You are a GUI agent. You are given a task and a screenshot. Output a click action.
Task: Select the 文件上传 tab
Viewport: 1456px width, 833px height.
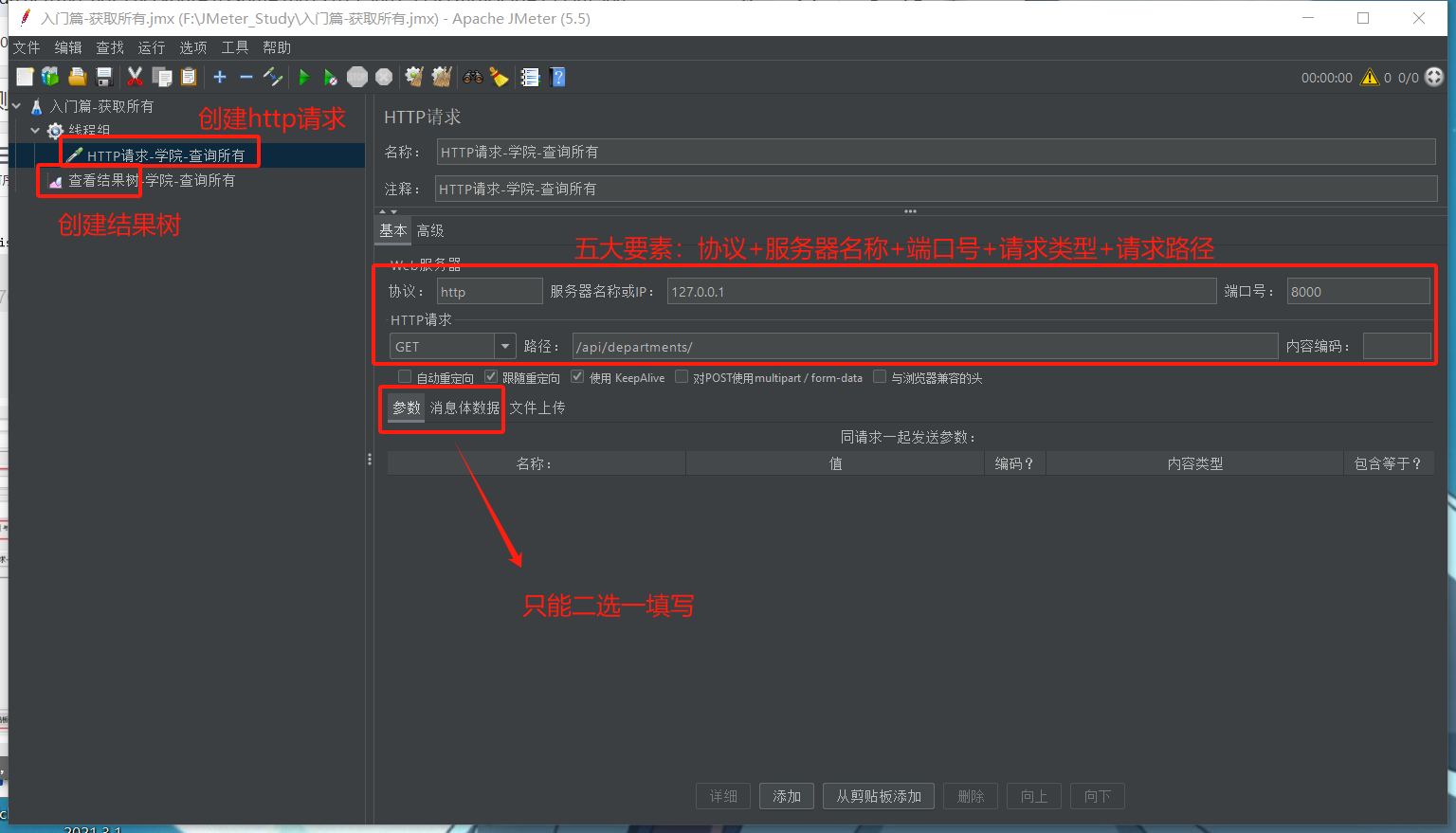537,407
